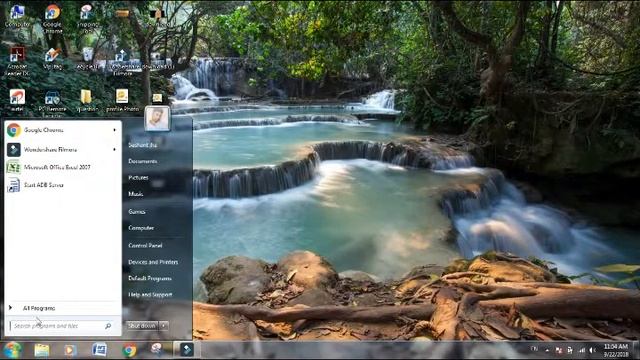Viewport: 640px width, 360px height.
Task: Open Windows Media Player from the taskbar
Action: [x=70, y=350]
